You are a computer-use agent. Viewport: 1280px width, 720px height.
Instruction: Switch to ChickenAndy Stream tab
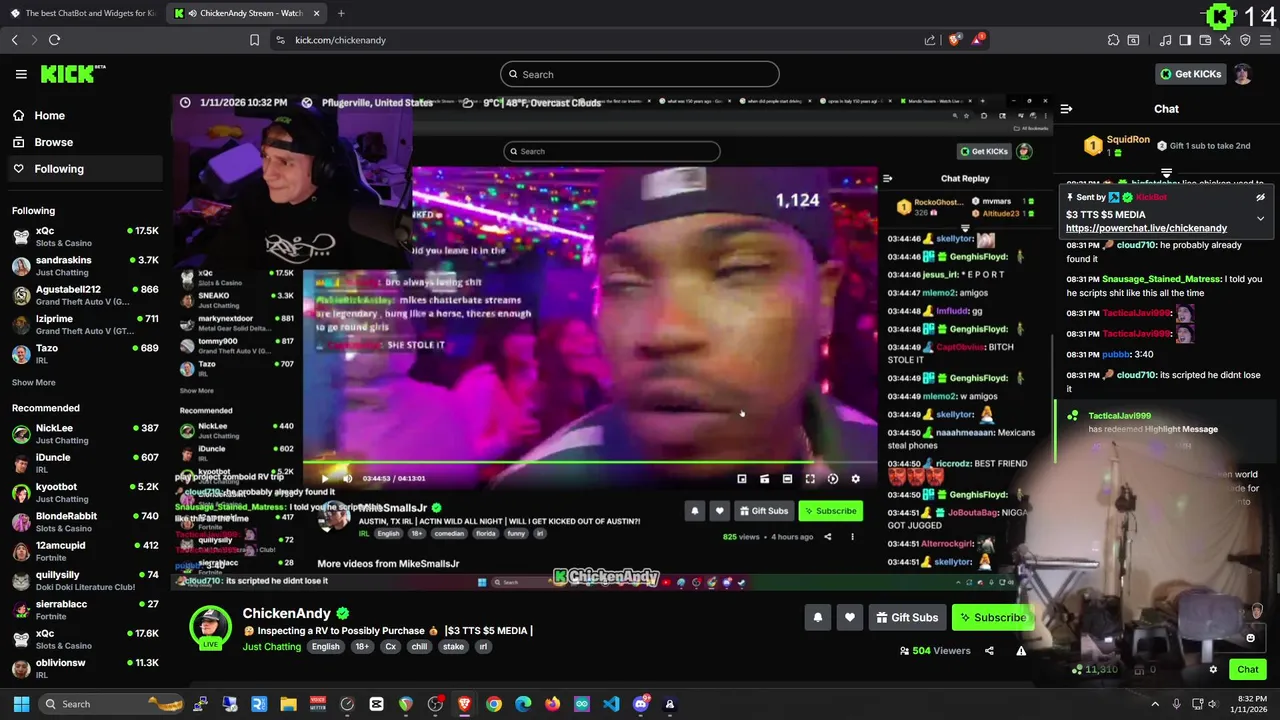[x=247, y=13]
